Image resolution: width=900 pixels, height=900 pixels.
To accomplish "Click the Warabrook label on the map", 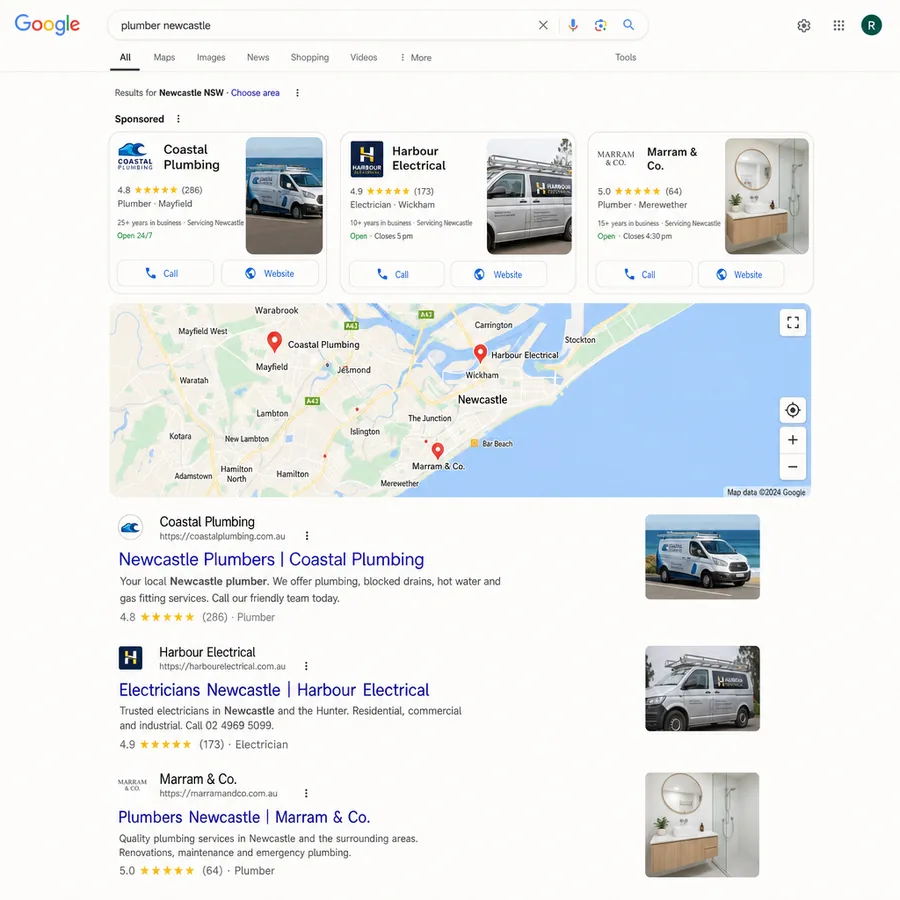I will point(276,311).
